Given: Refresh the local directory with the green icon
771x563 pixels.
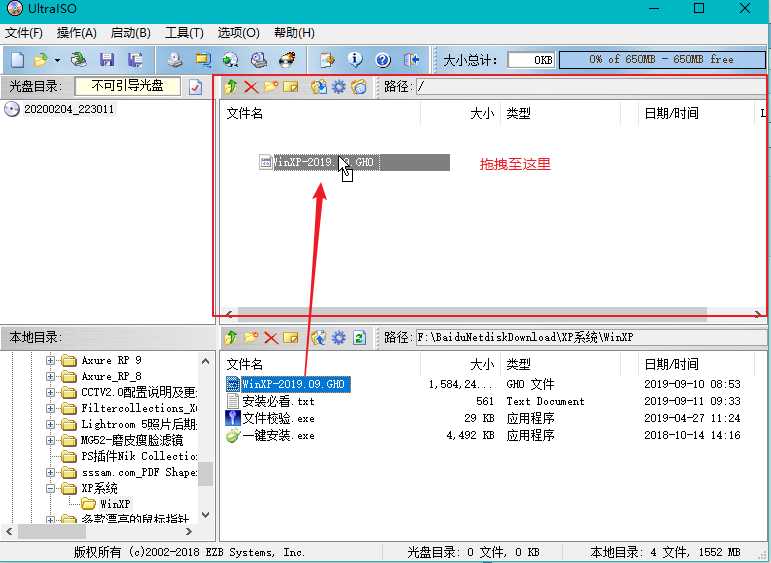Looking at the screenshot, I should [359, 338].
